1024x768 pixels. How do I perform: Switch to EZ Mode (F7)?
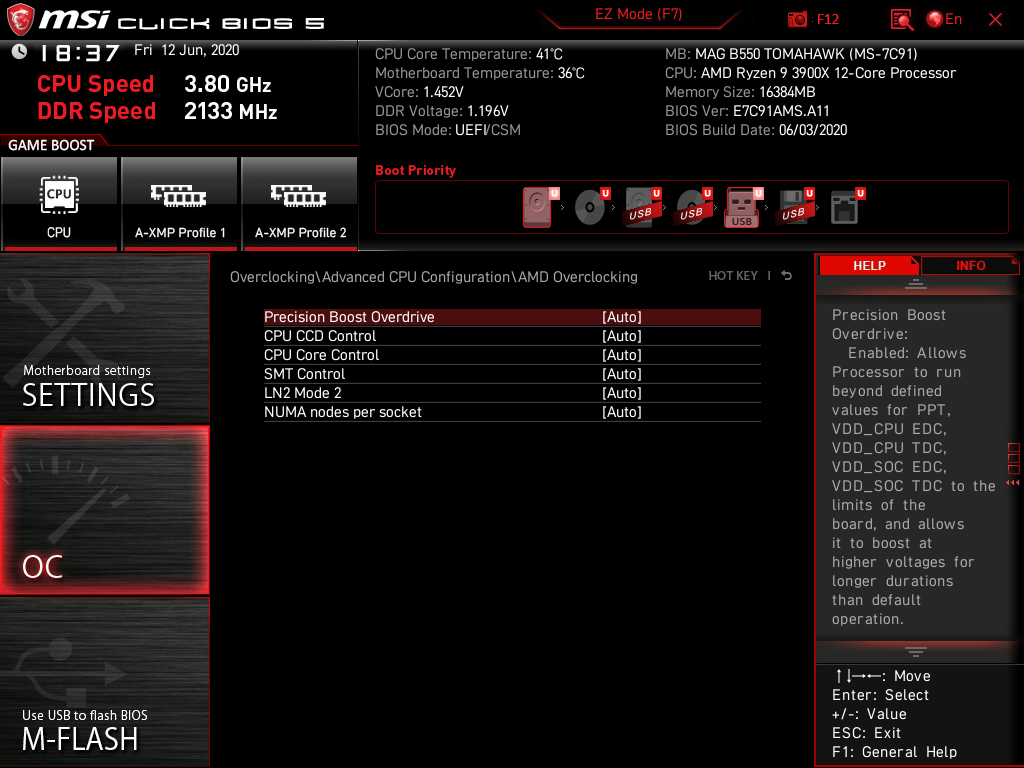[x=639, y=15]
